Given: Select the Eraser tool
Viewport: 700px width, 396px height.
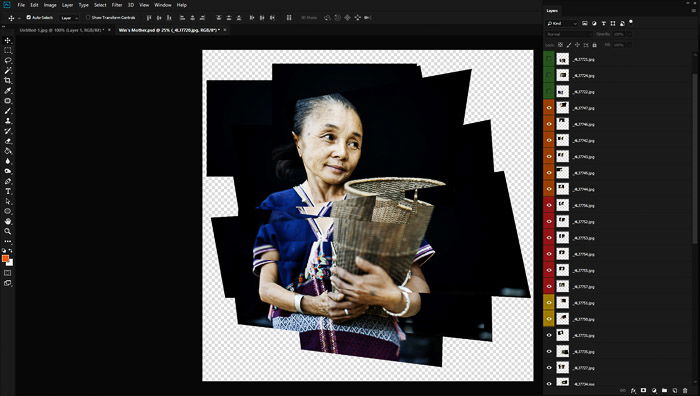Looking at the screenshot, I should (x=8, y=141).
